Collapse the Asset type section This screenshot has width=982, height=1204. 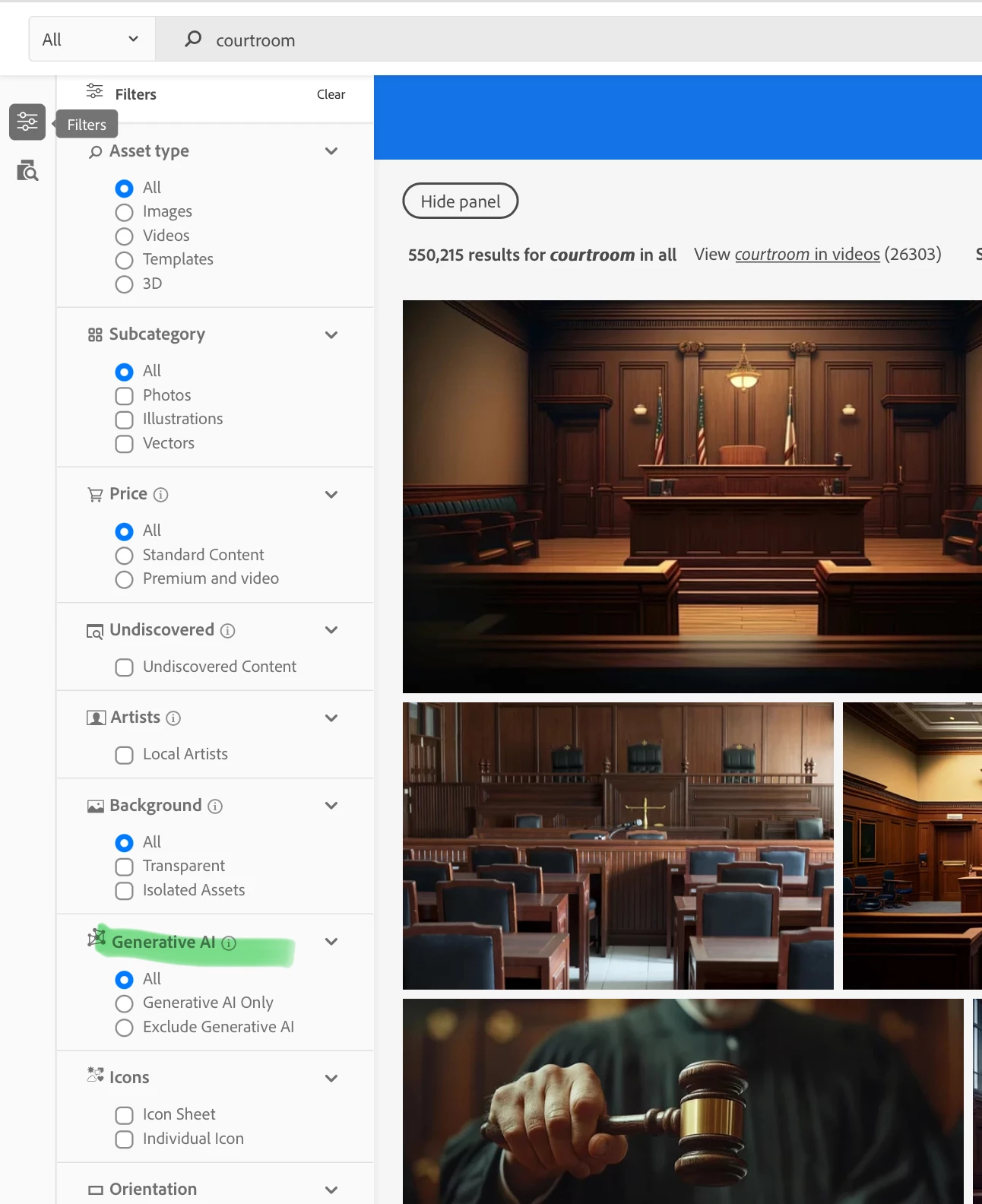pos(331,151)
